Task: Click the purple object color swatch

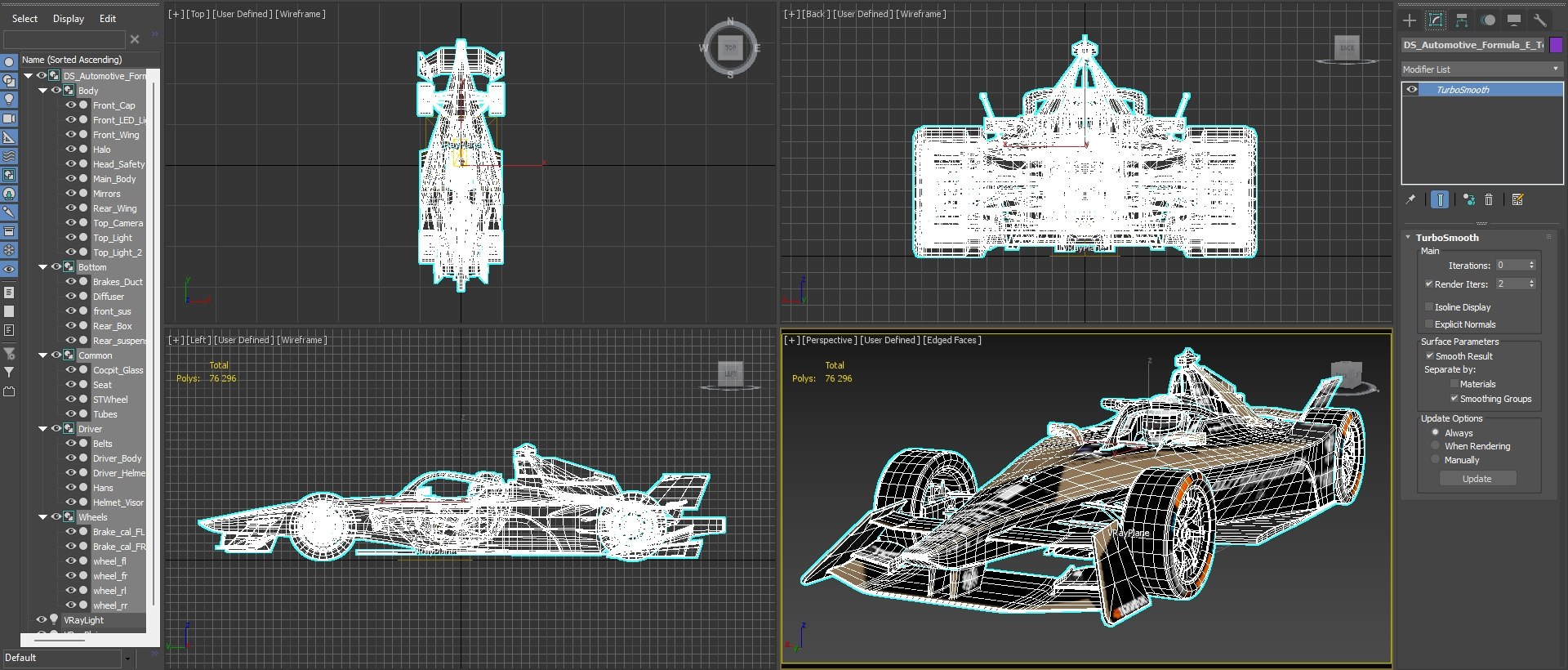Action: (1556, 45)
